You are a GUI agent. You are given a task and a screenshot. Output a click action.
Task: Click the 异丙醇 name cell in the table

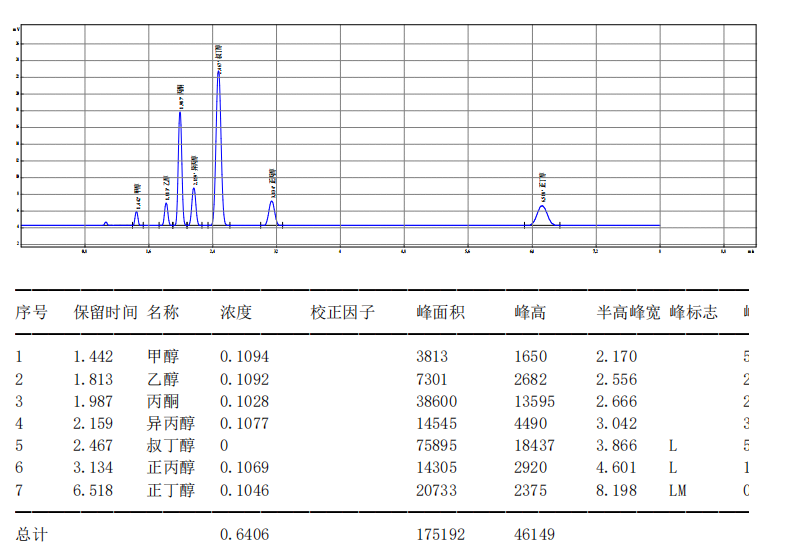point(171,423)
